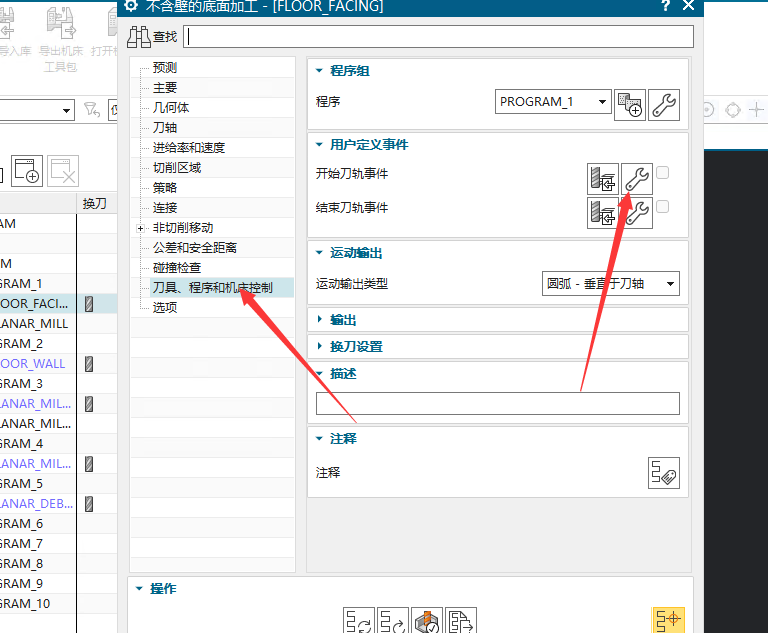
Task: Click the 注释 annotation tag icon
Action: click(664, 473)
